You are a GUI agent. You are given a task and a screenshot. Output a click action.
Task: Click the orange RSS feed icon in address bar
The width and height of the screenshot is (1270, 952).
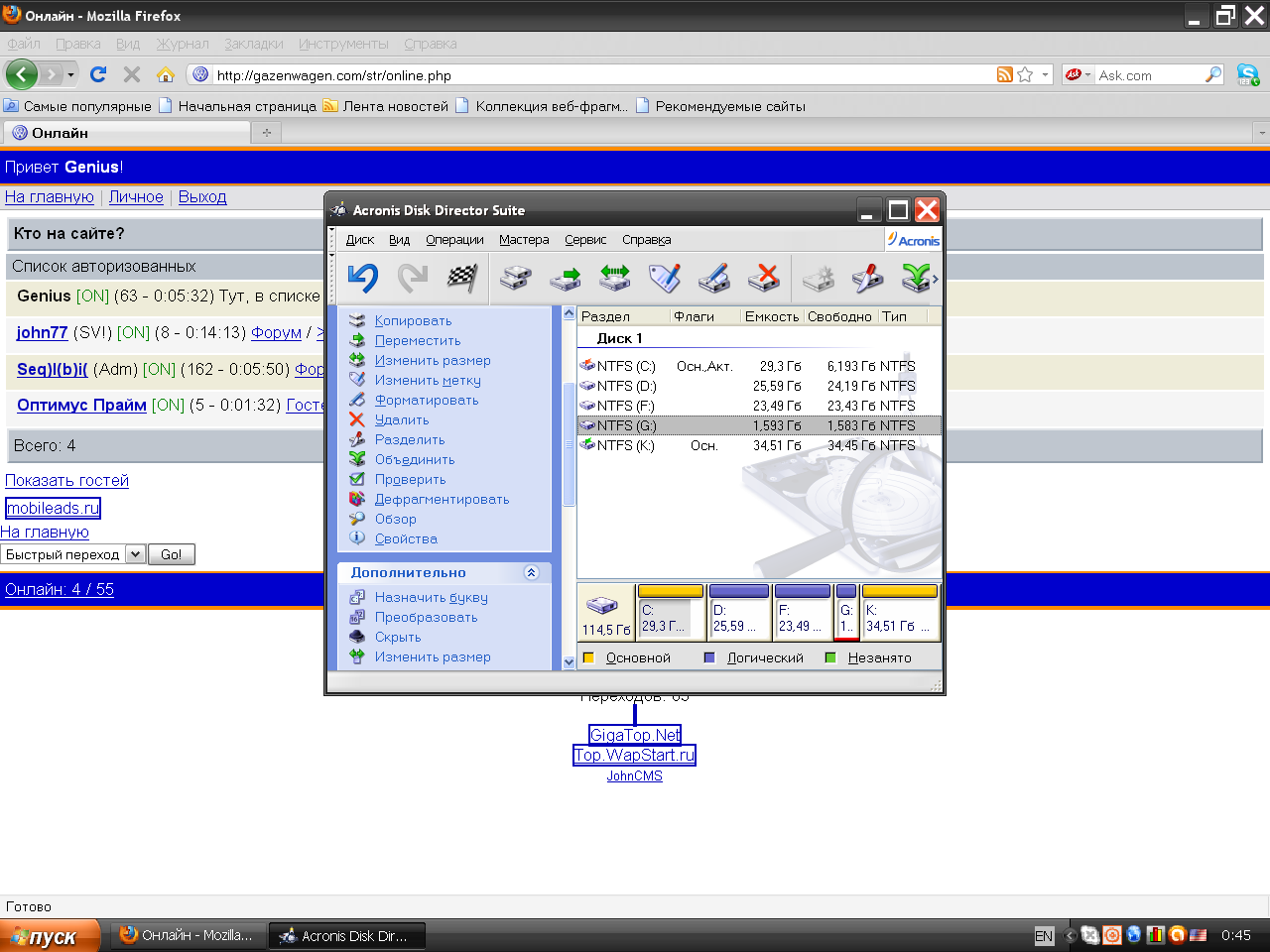click(x=1005, y=74)
